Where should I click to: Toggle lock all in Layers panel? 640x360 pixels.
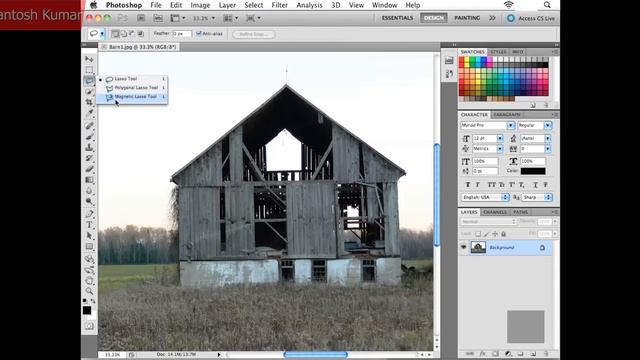click(503, 234)
